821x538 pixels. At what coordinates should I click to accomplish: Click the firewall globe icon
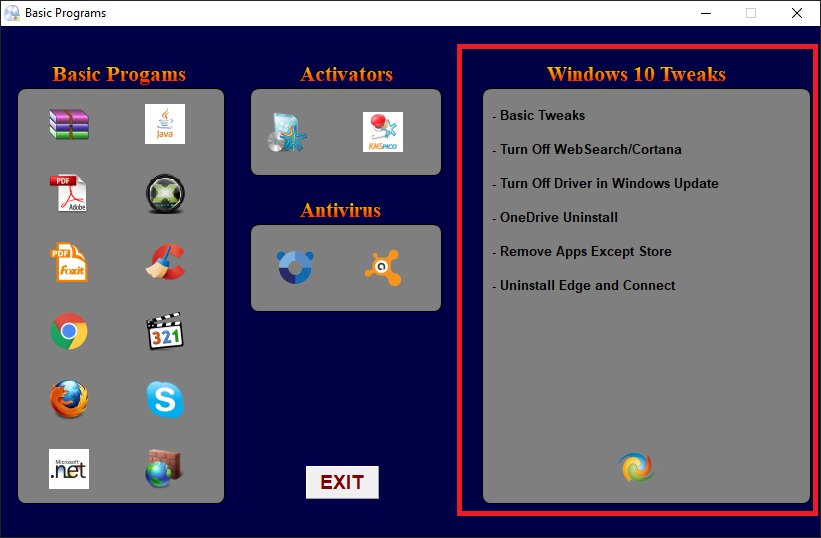coord(164,469)
